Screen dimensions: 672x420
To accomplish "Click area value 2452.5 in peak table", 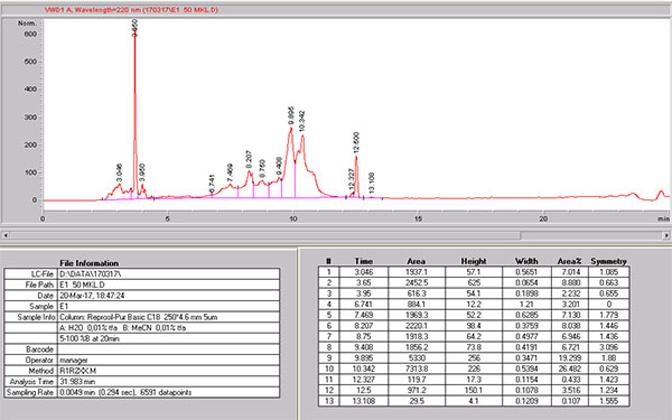I will pyautogui.click(x=417, y=283).
